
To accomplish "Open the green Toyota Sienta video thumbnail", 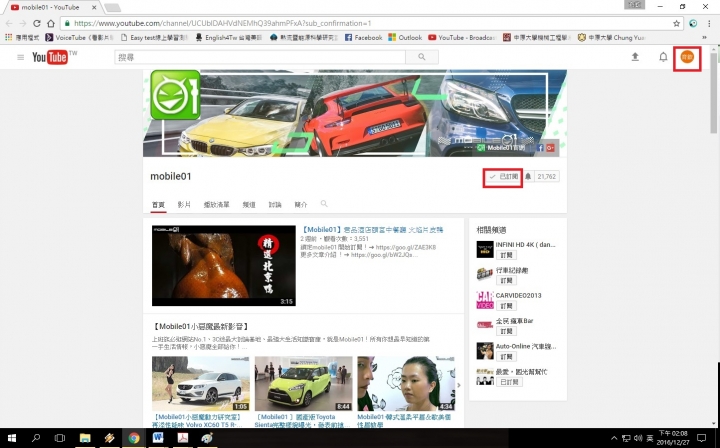I will 304,383.
